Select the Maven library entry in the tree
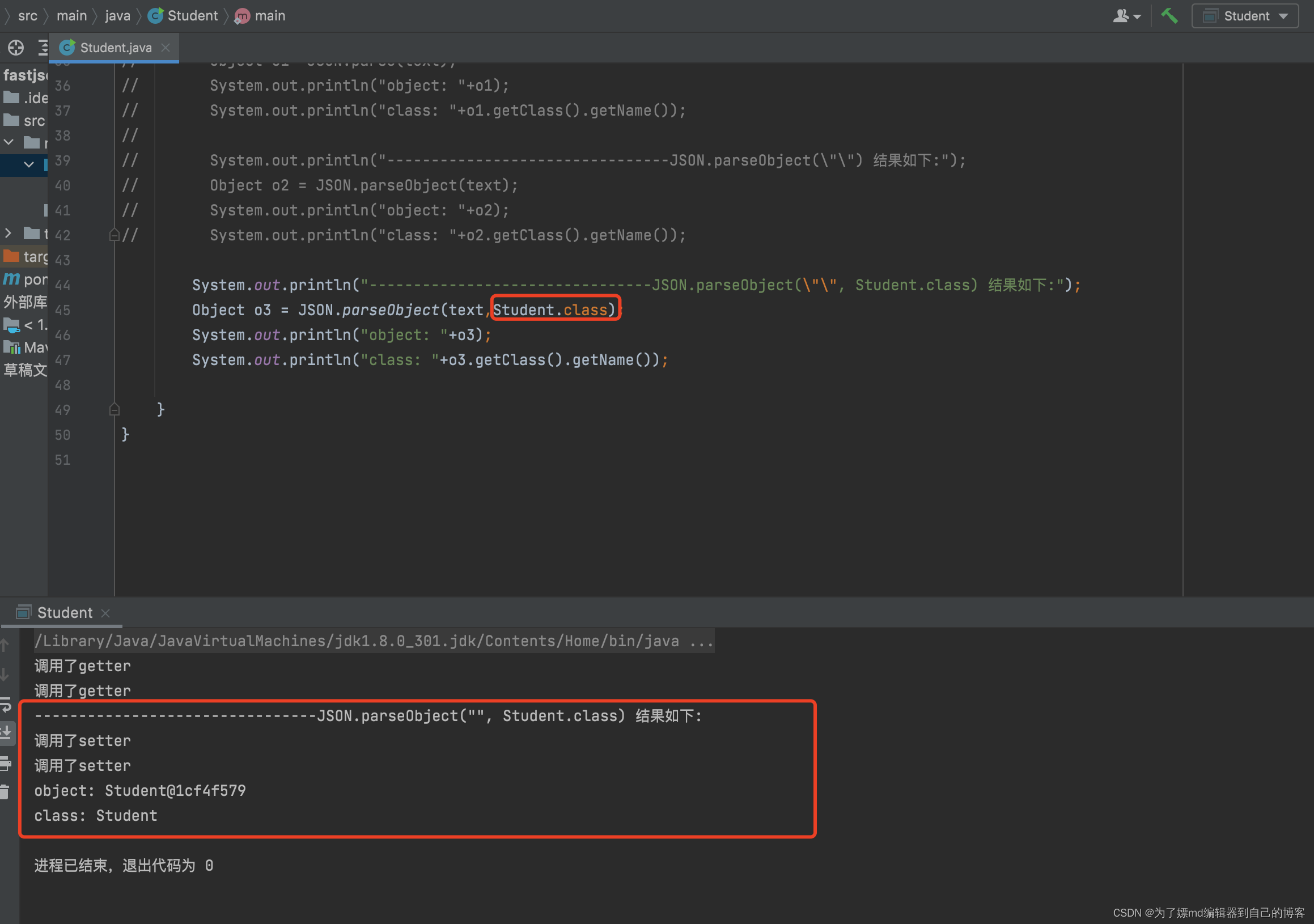This screenshot has width=1314, height=924. (x=24, y=347)
